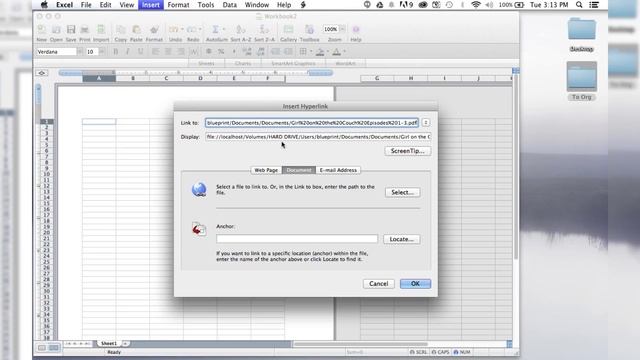Click into the Display text field
Screen dimensions: 640x360
[318, 137]
